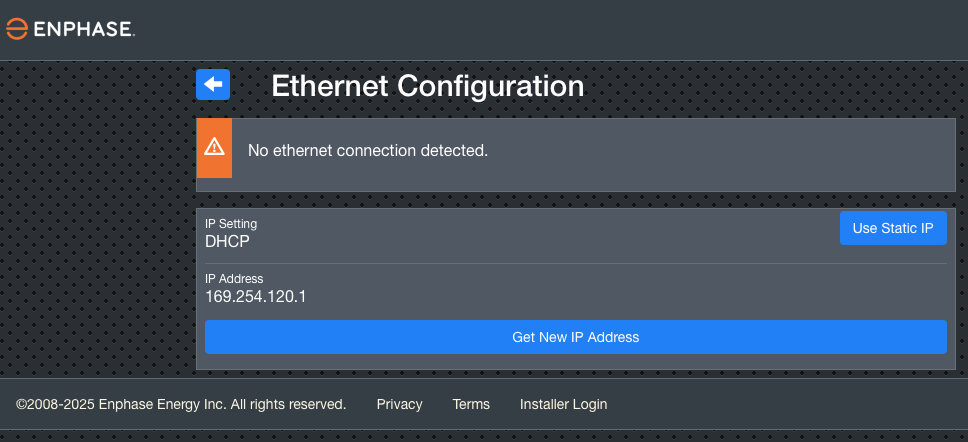Click the IP Setting field label
Viewport: 968px width, 442px height.
coord(231,224)
